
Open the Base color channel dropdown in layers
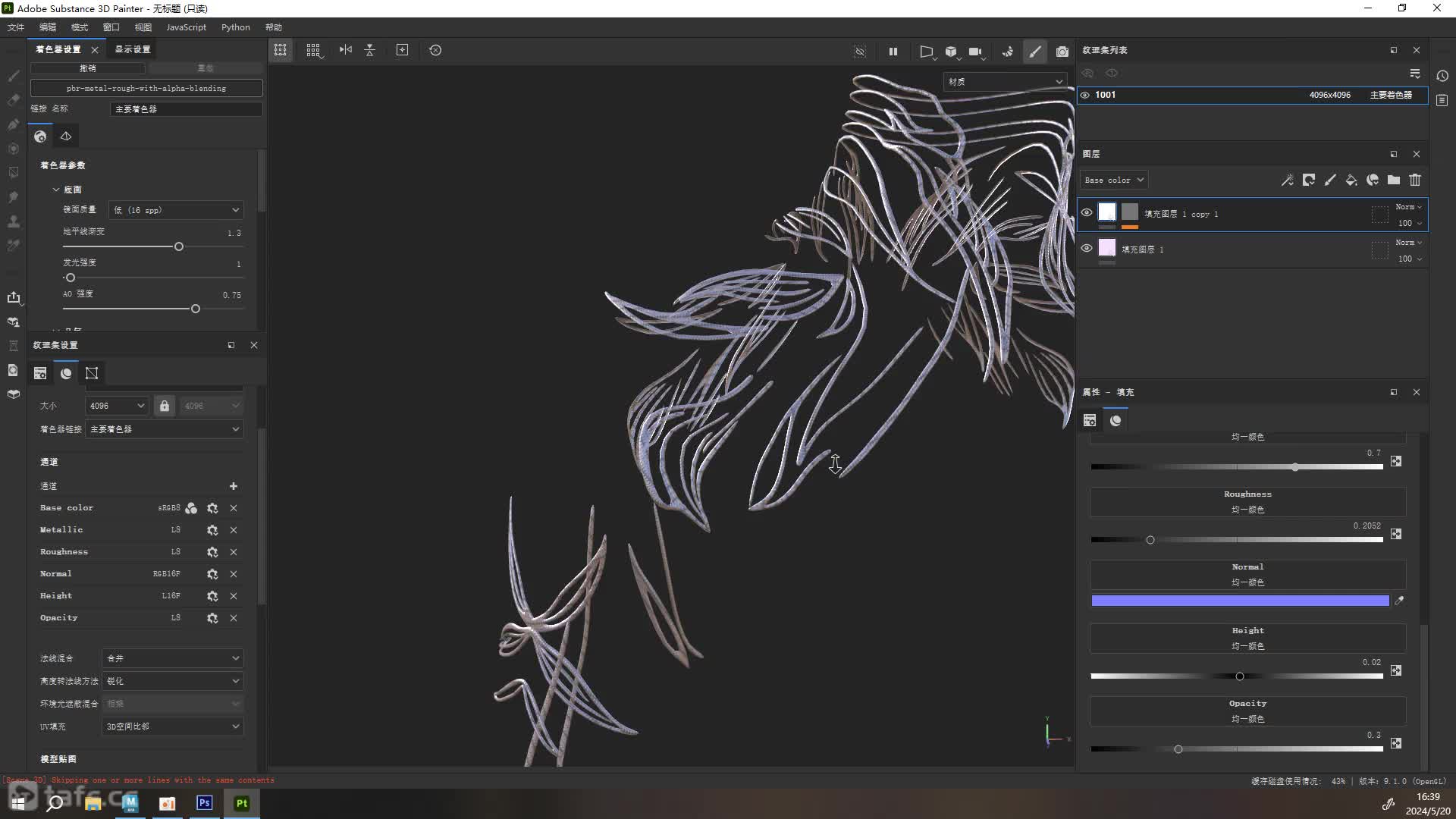coord(1114,180)
